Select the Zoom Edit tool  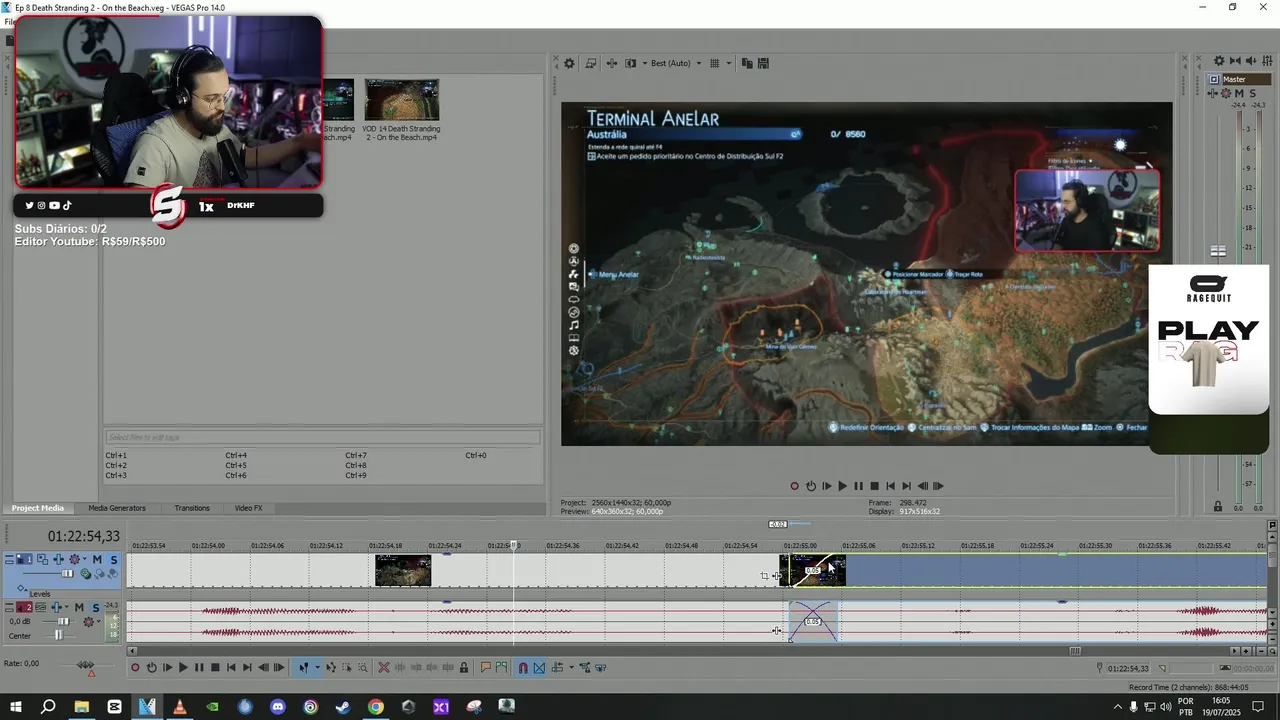tap(362, 667)
